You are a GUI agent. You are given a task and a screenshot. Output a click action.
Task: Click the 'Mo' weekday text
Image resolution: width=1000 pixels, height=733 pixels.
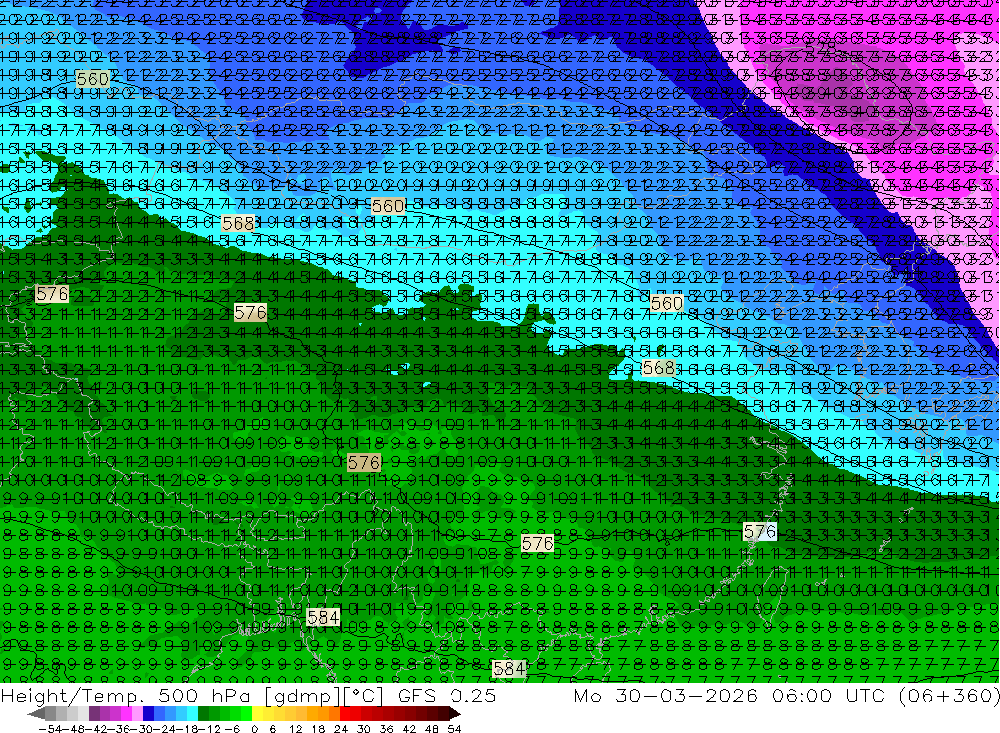click(x=589, y=695)
